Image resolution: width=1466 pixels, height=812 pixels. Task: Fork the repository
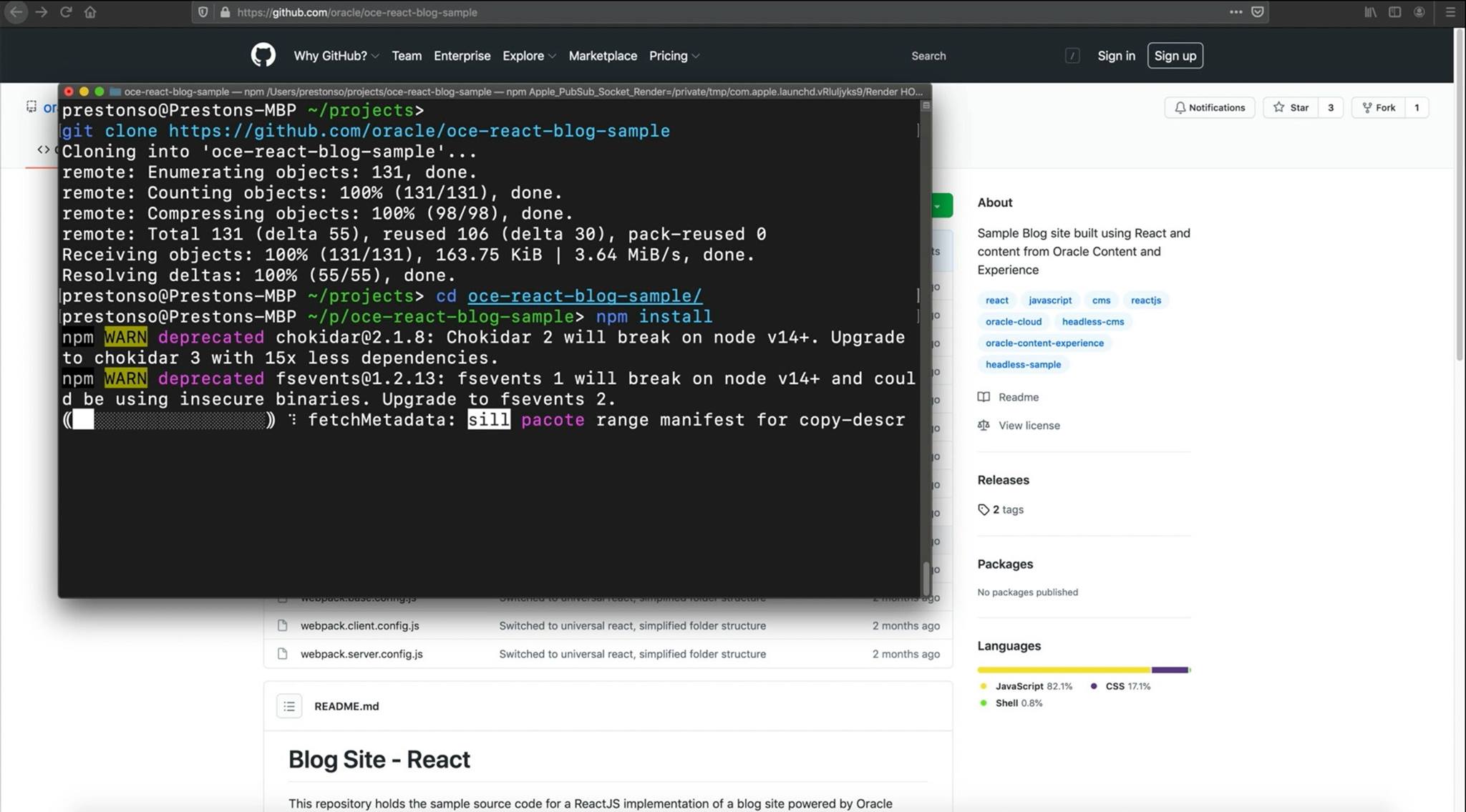pos(1379,107)
